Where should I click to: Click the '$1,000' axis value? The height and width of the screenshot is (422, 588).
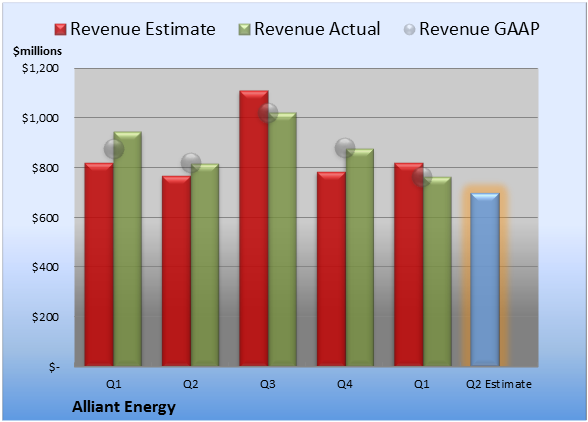click(40, 118)
